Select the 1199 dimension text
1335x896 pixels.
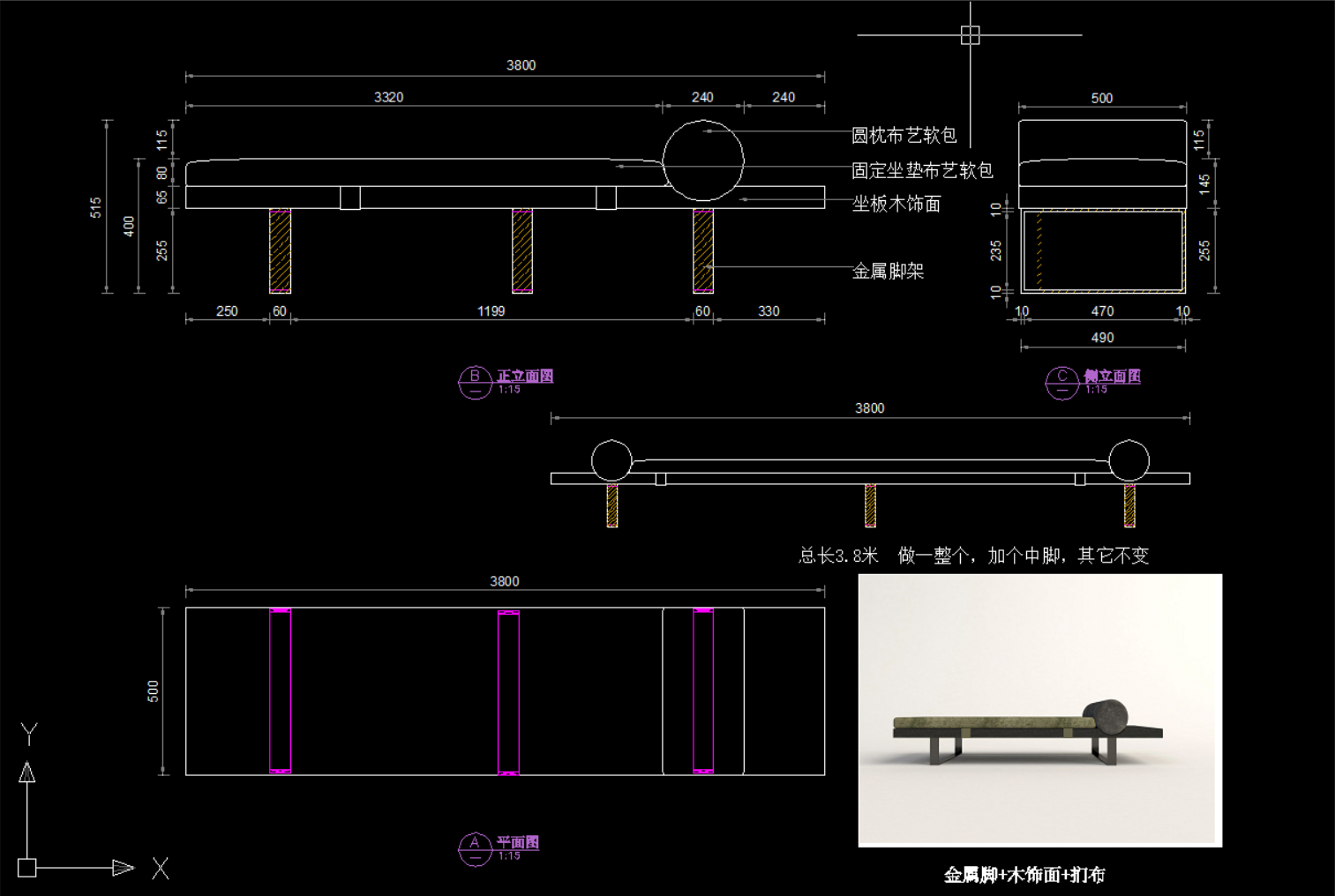(x=491, y=311)
